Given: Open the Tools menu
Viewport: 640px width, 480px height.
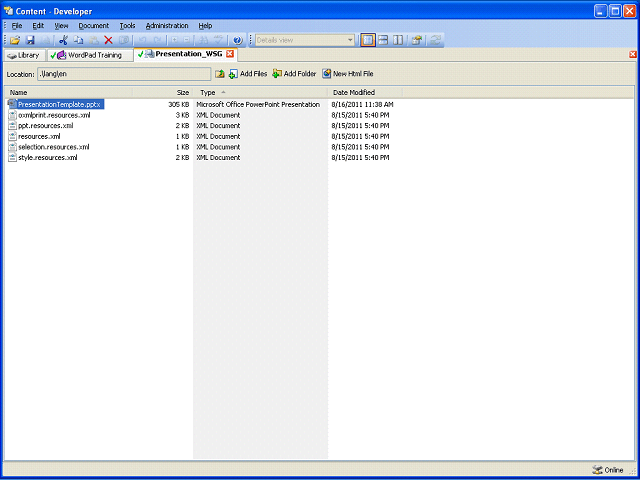Looking at the screenshot, I should tap(127, 26).
